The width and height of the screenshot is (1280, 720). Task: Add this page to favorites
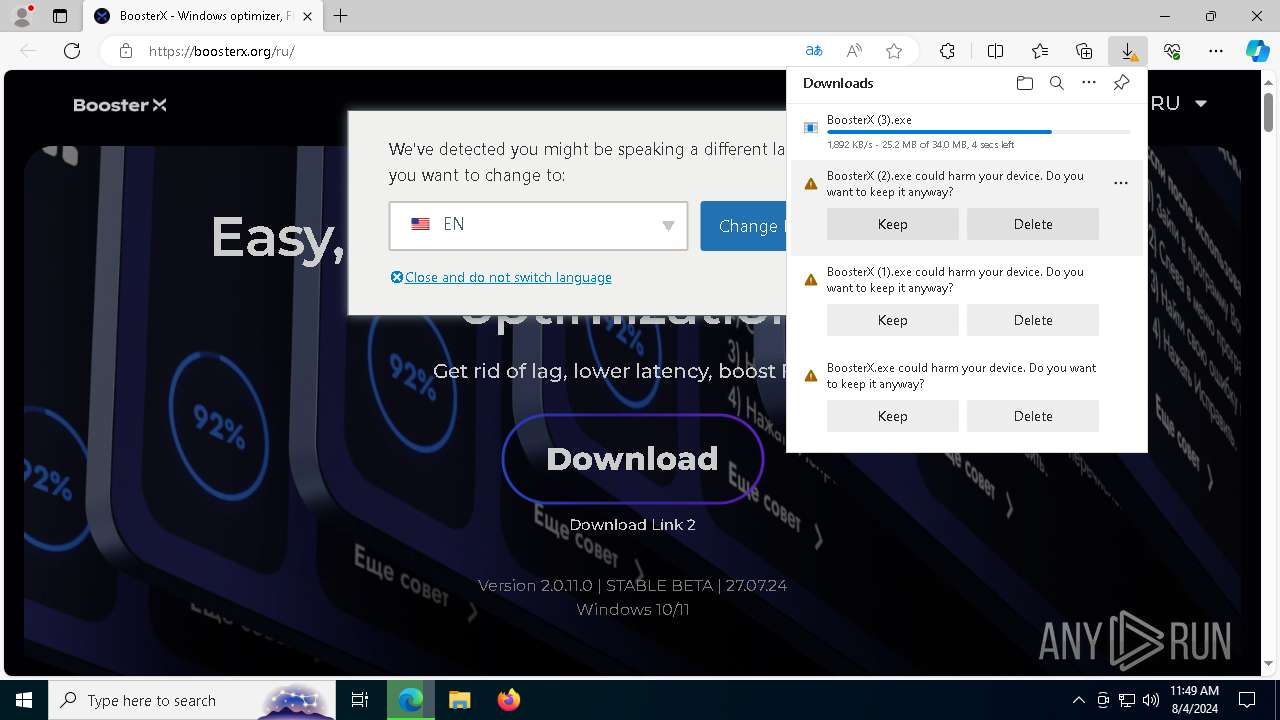[x=894, y=51]
